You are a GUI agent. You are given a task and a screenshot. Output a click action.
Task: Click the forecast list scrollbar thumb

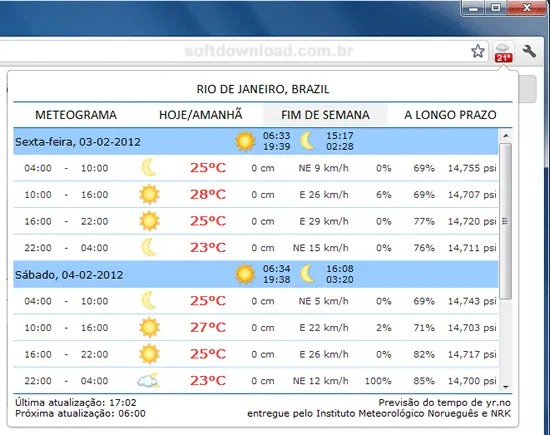coord(505,221)
